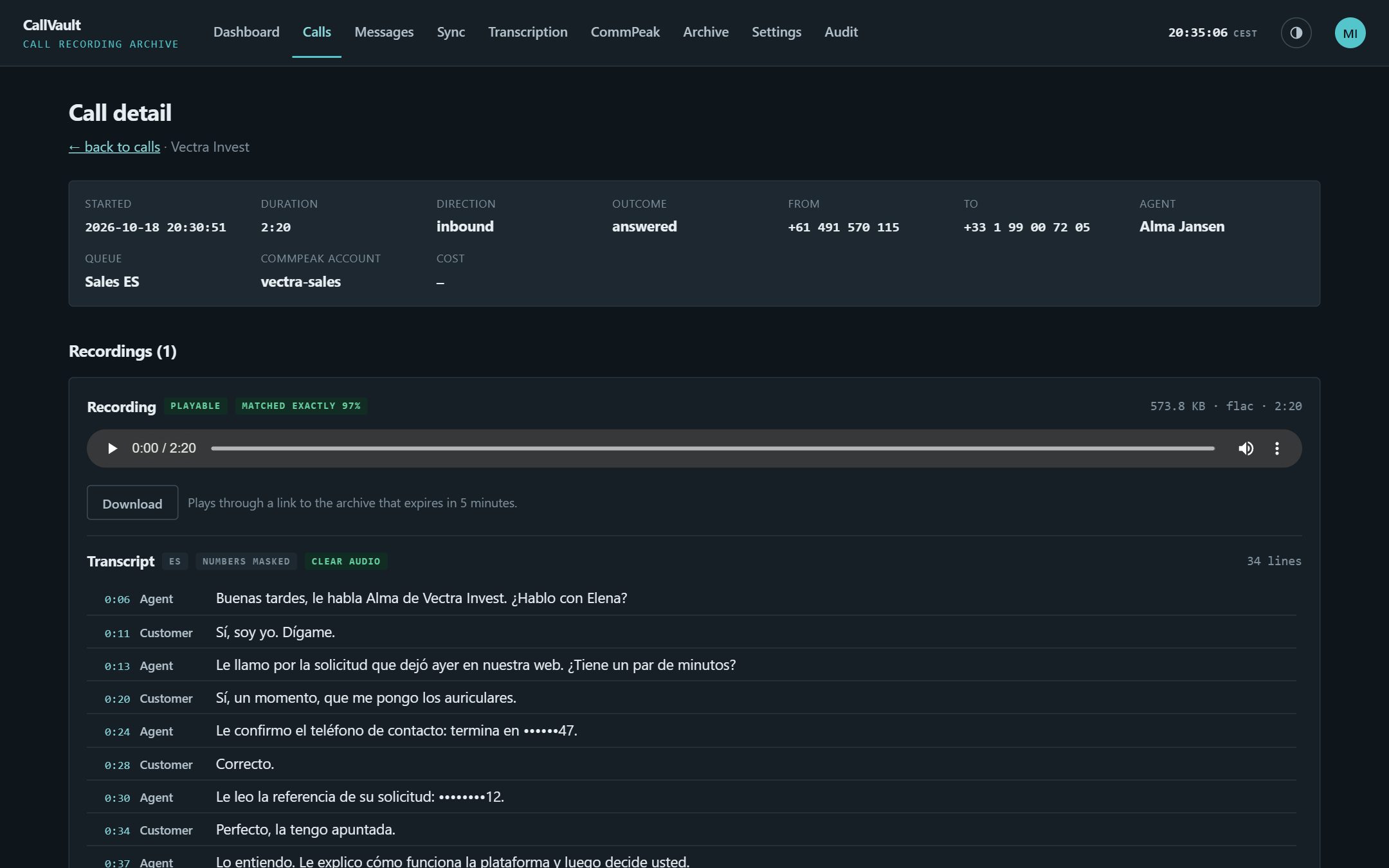The image size is (1389, 868).
Task: Click agent name Alma Jansen
Action: pyautogui.click(x=1182, y=226)
